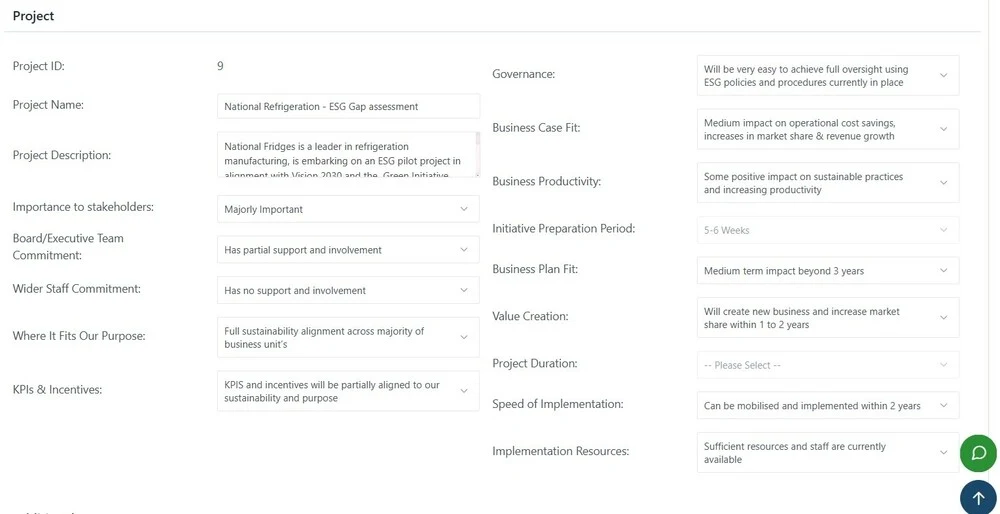
Task: Expand the Importance to stakeholders dropdown
Action: tap(347, 209)
